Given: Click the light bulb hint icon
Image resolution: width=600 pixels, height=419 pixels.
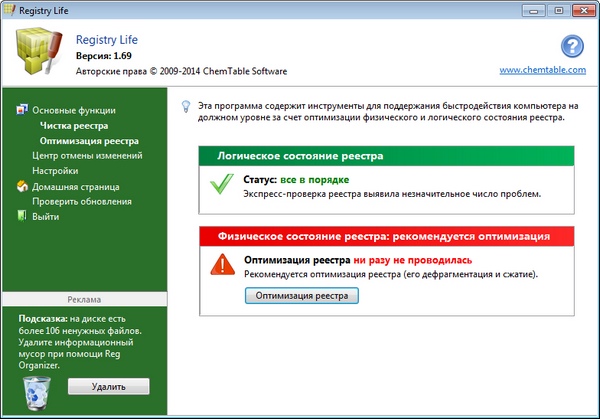Looking at the screenshot, I should 186,106.
